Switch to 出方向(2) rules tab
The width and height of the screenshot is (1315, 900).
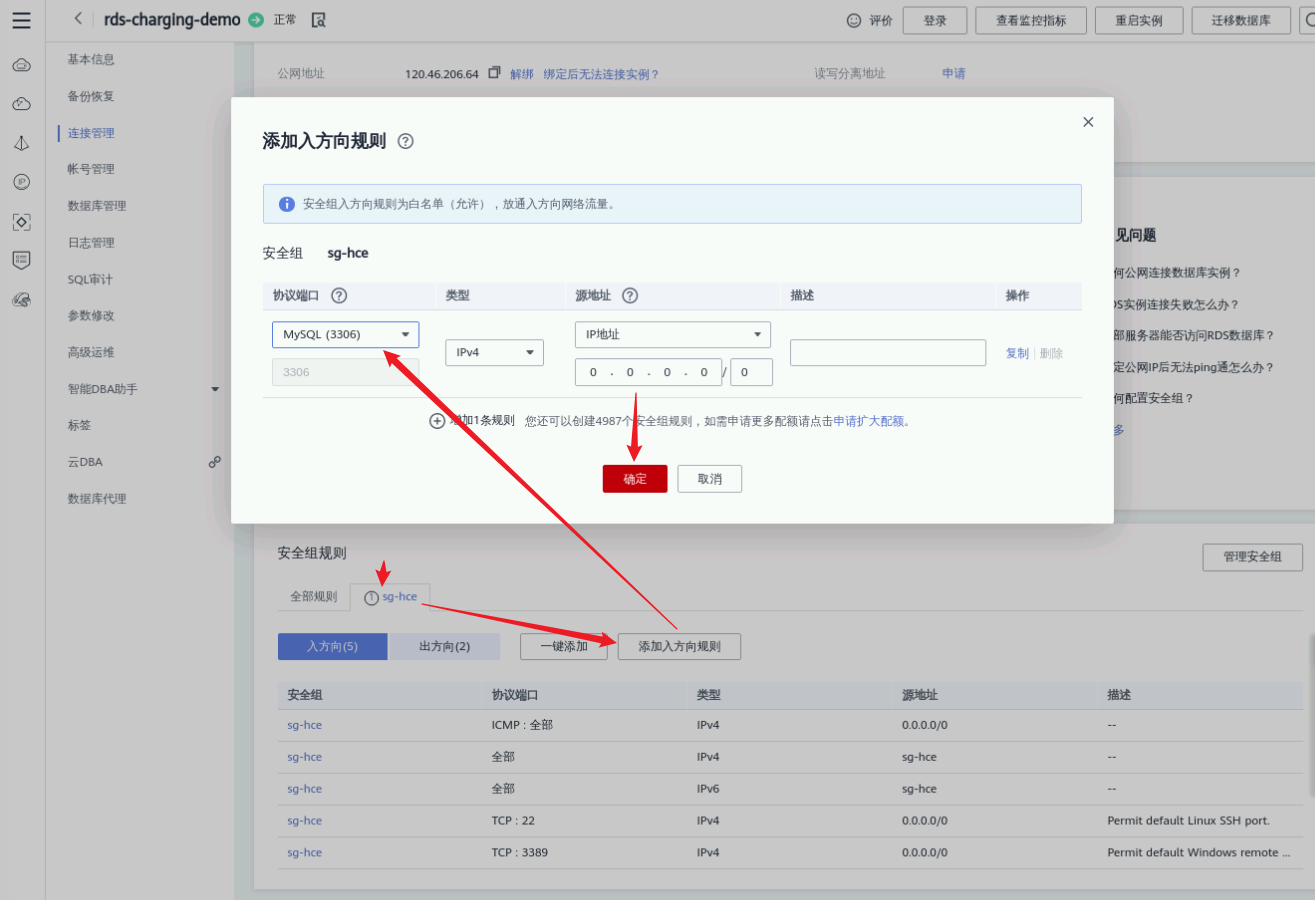444,647
